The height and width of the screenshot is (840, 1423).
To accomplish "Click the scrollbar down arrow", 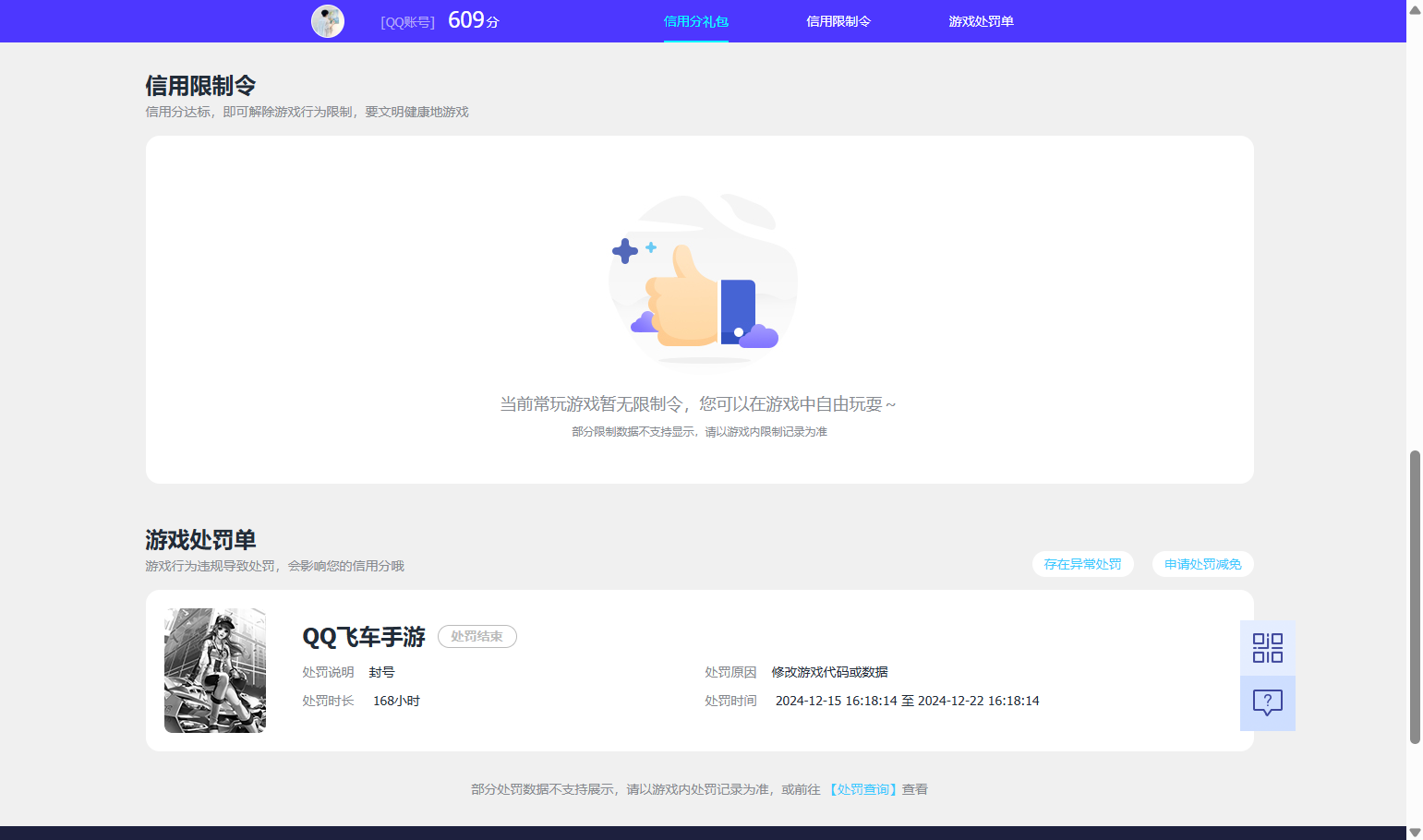I will click(1415, 832).
